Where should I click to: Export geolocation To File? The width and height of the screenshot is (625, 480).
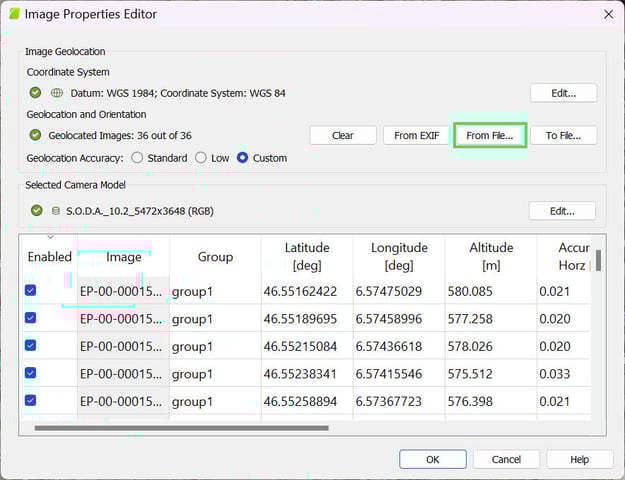(x=564, y=136)
